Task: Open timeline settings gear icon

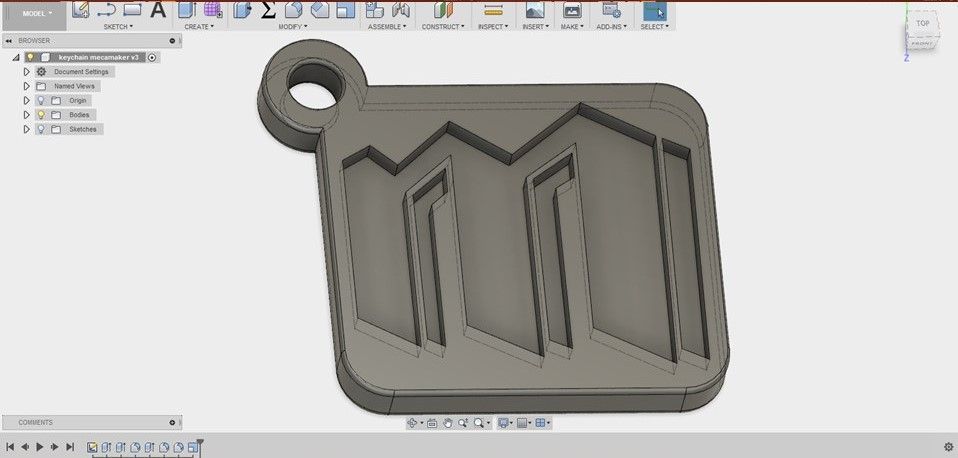Action: (948, 447)
